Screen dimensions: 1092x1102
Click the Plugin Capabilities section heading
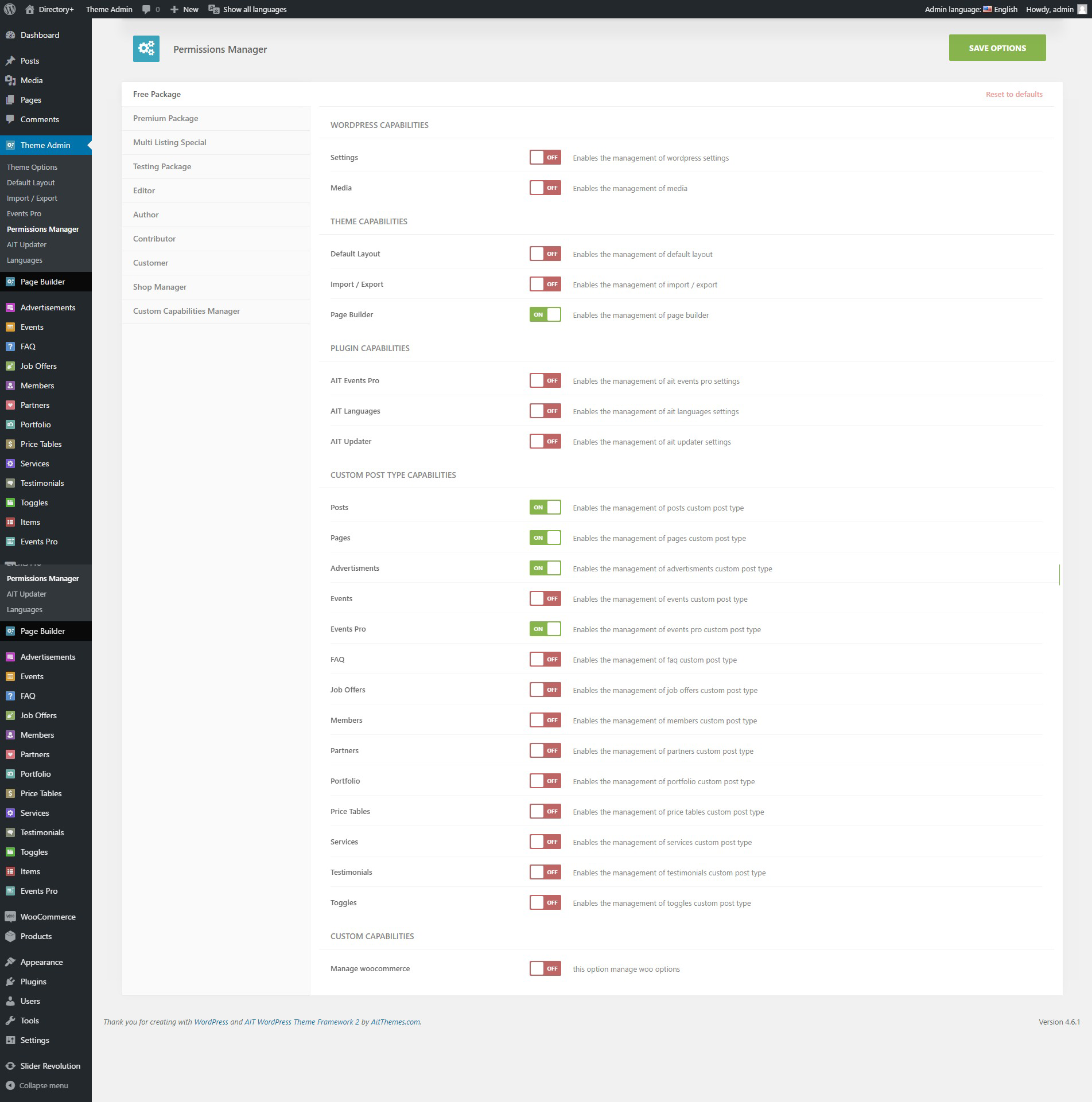[370, 348]
